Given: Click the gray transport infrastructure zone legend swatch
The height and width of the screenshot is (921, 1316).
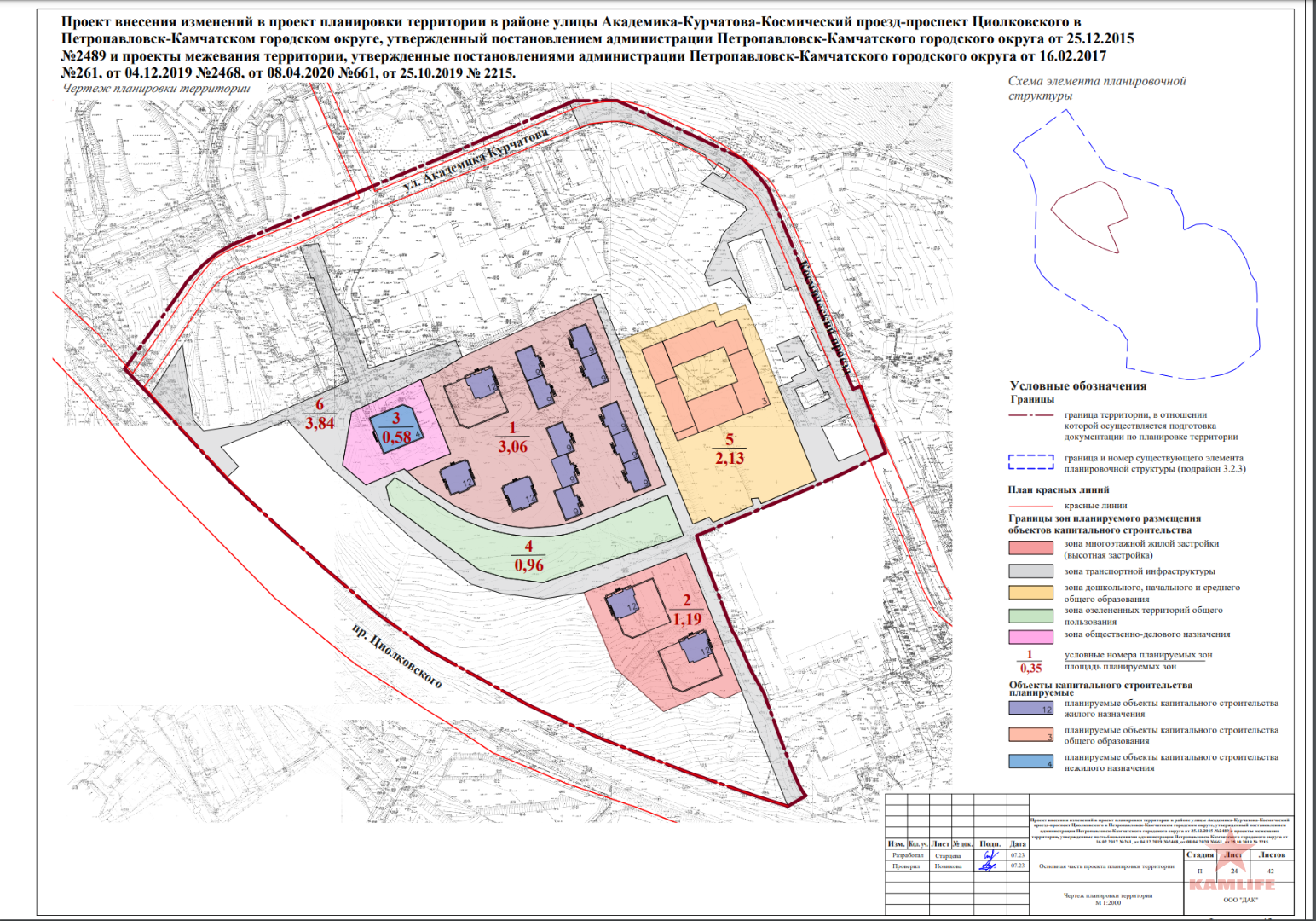Looking at the screenshot, I should tap(1030, 571).
